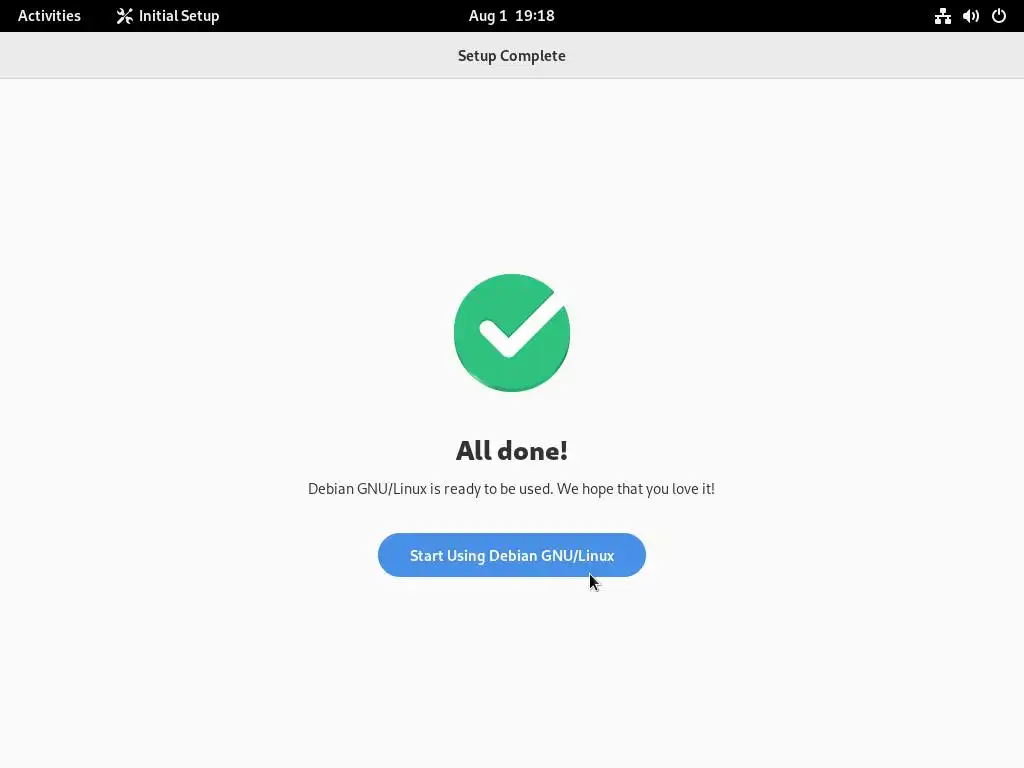This screenshot has height=768, width=1024.
Task: Click the green checkmark circle image
Action: (511, 333)
